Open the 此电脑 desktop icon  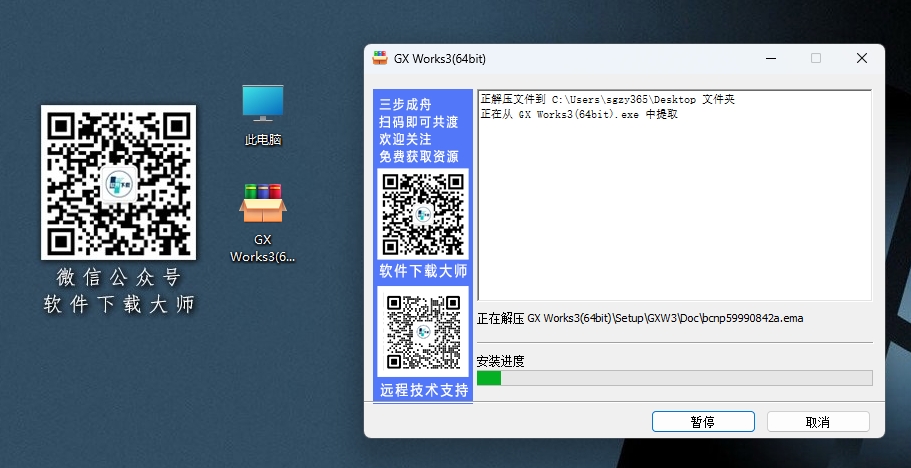[x=263, y=114]
